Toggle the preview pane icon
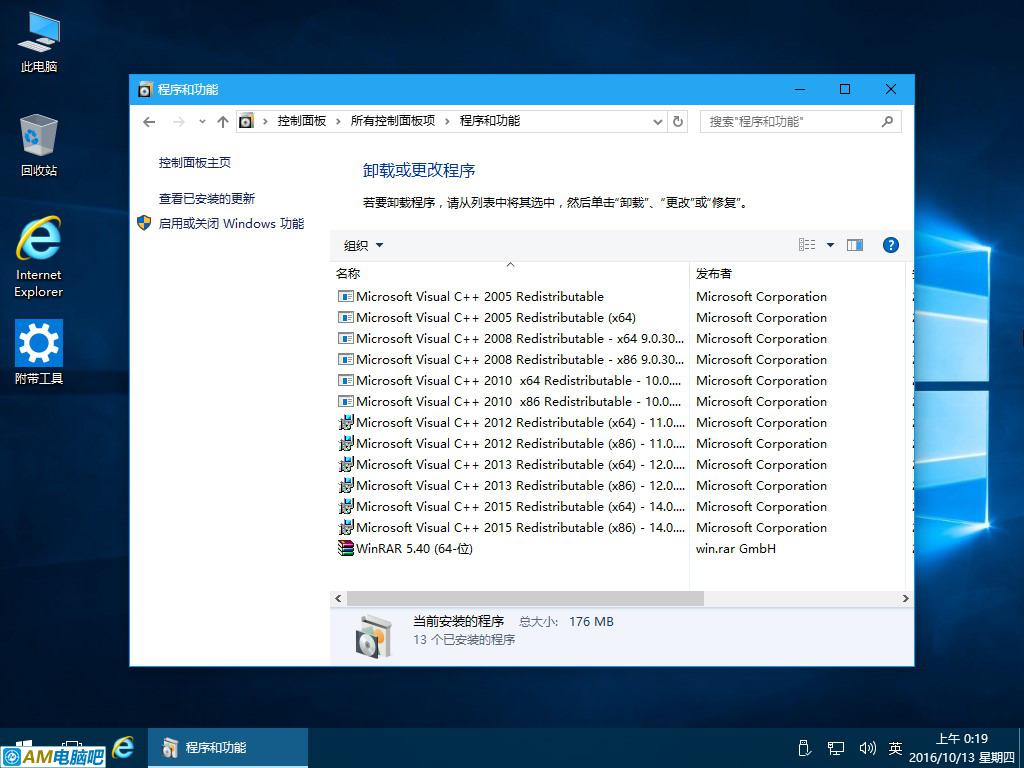This screenshot has width=1024, height=768. pos(855,245)
